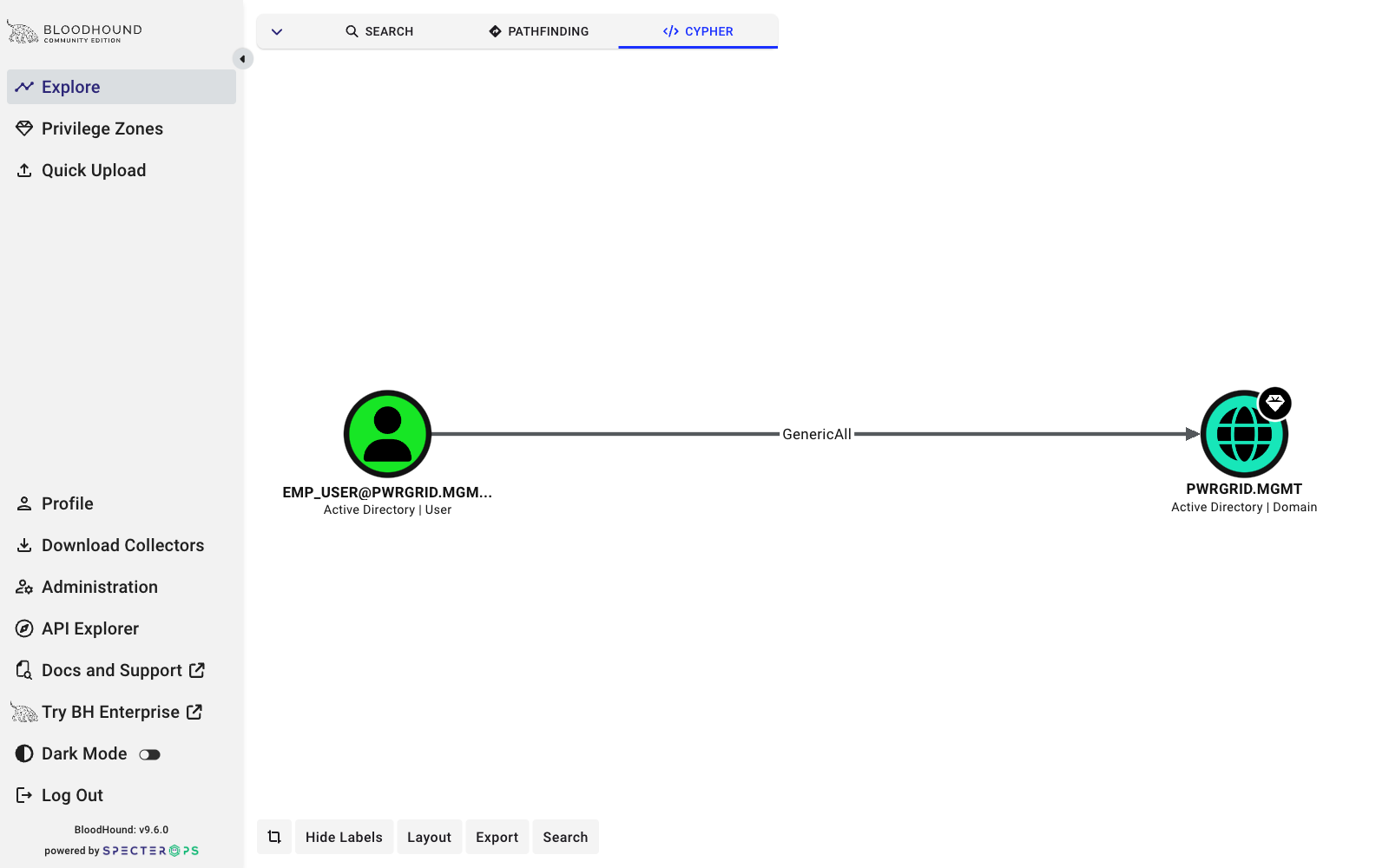This screenshot has width=1389, height=868.
Task: Open the Layout options button
Action: [429, 837]
